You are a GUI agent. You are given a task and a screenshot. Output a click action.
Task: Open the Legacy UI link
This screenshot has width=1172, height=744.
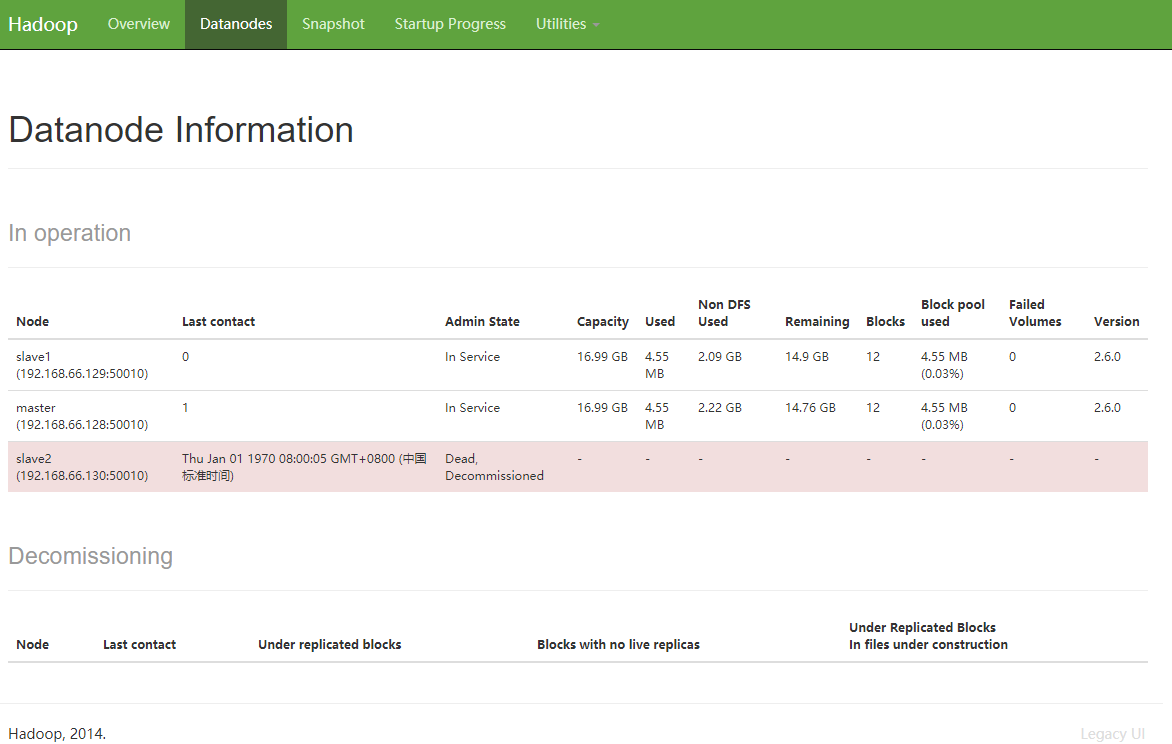1112,734
